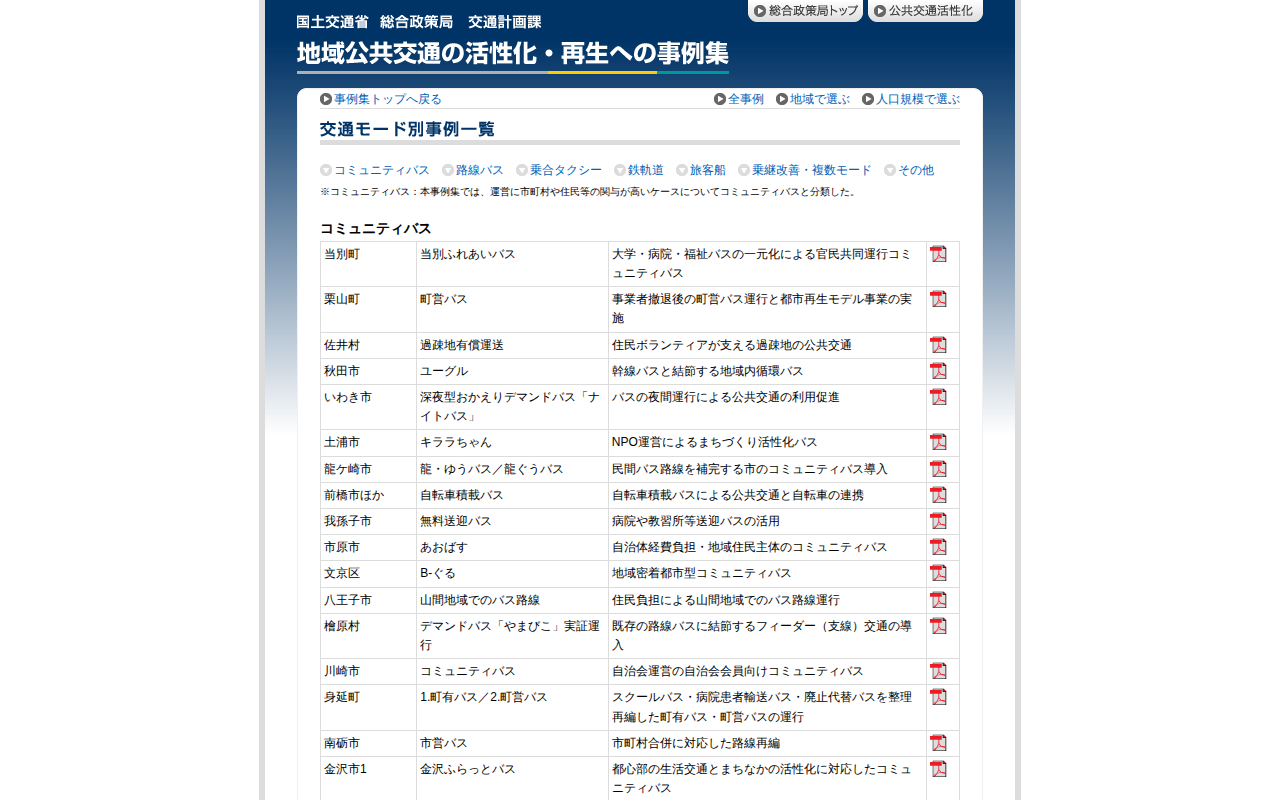Open PDF for 当別町 当別ふれあいバス

[938, 254]
